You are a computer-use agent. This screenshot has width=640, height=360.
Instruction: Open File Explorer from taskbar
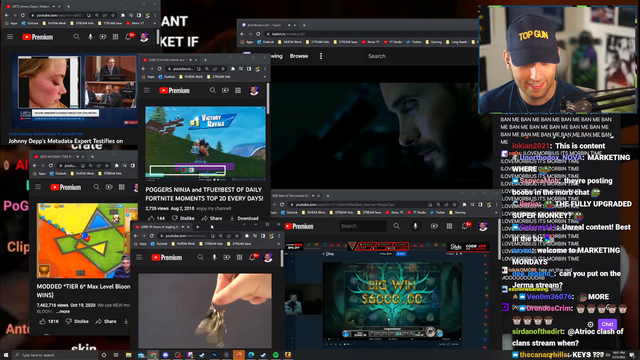(x=129, y=355)
